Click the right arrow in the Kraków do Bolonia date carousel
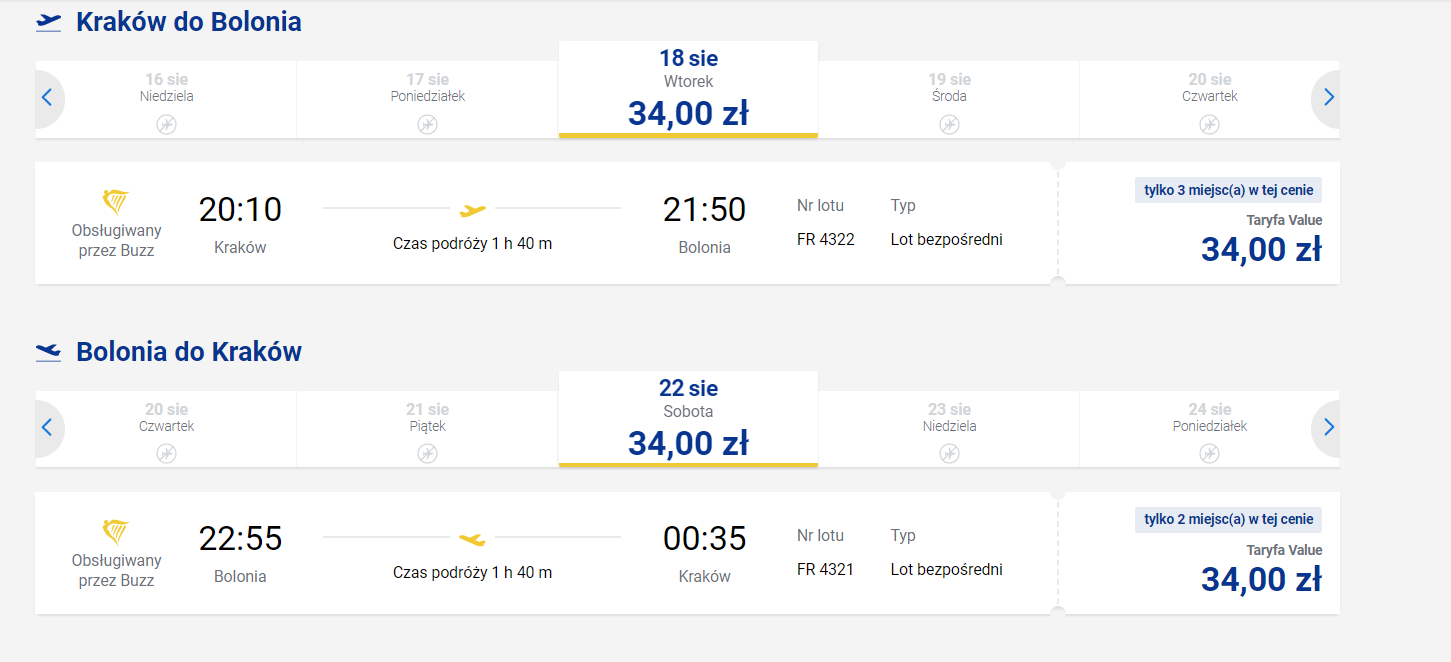The width and height of the screenshot is (1451, 662). (x=1328, y=98)
